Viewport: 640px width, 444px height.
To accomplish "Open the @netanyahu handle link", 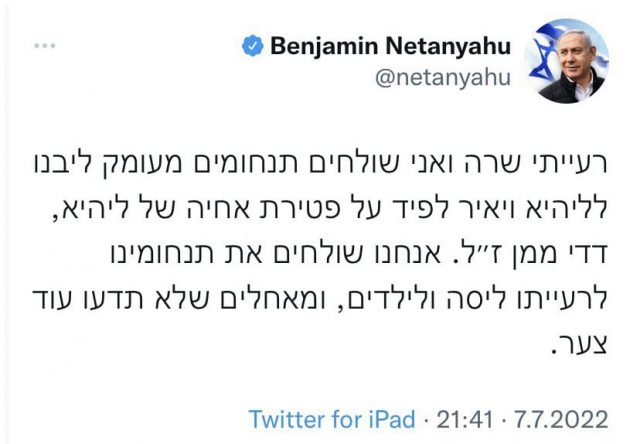I will [x=444, y=78].
